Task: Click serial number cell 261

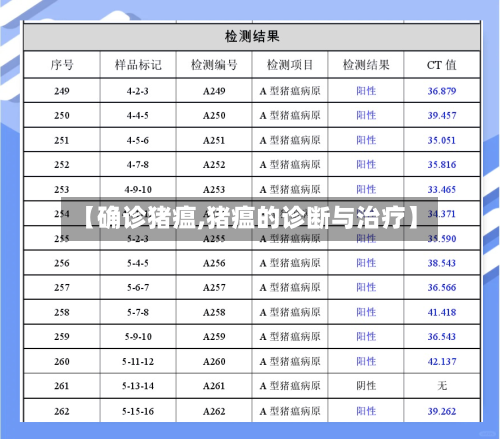Action: pos(62,386)
